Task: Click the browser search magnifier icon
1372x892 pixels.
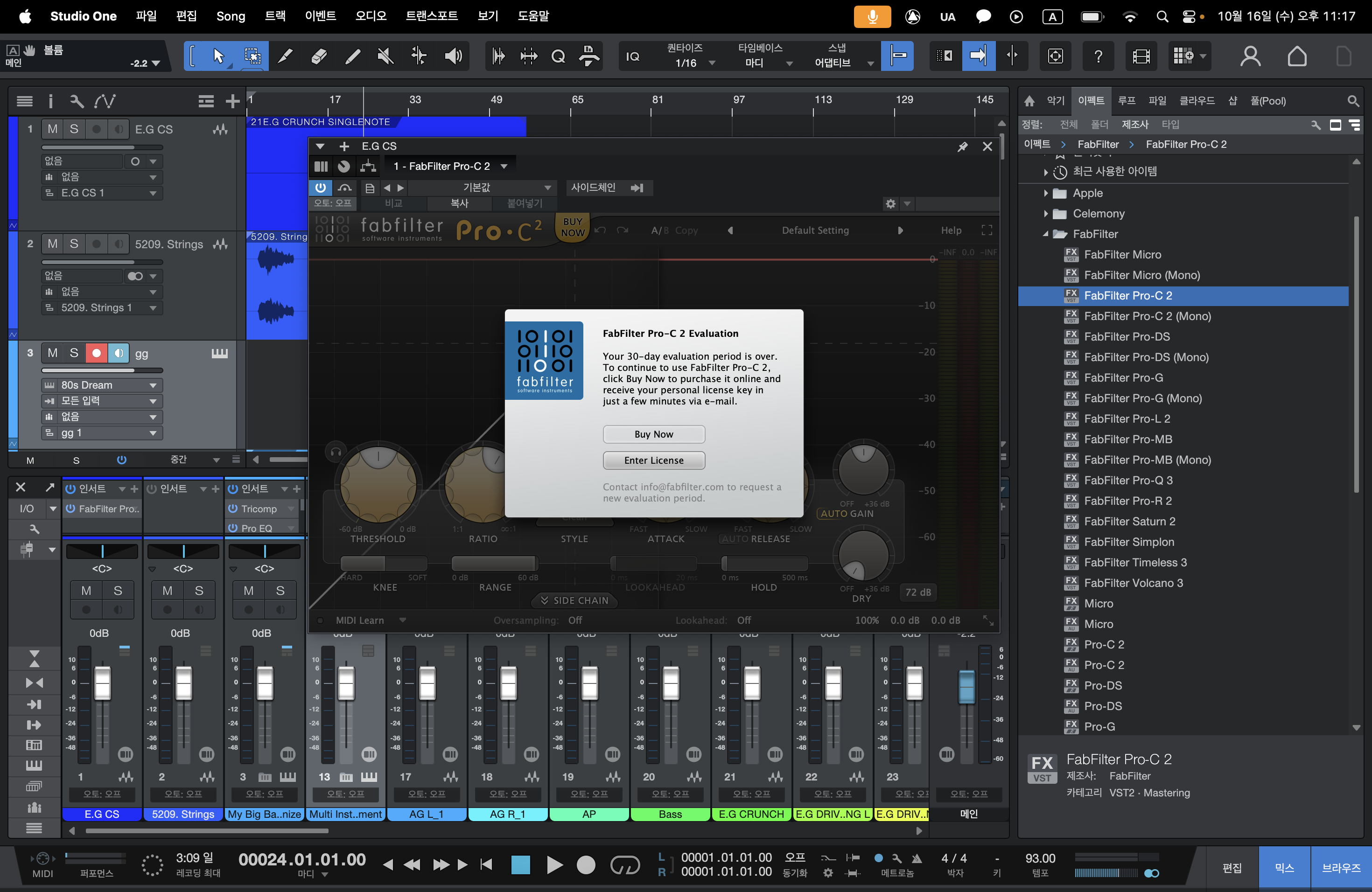Action: (1353, 101)
